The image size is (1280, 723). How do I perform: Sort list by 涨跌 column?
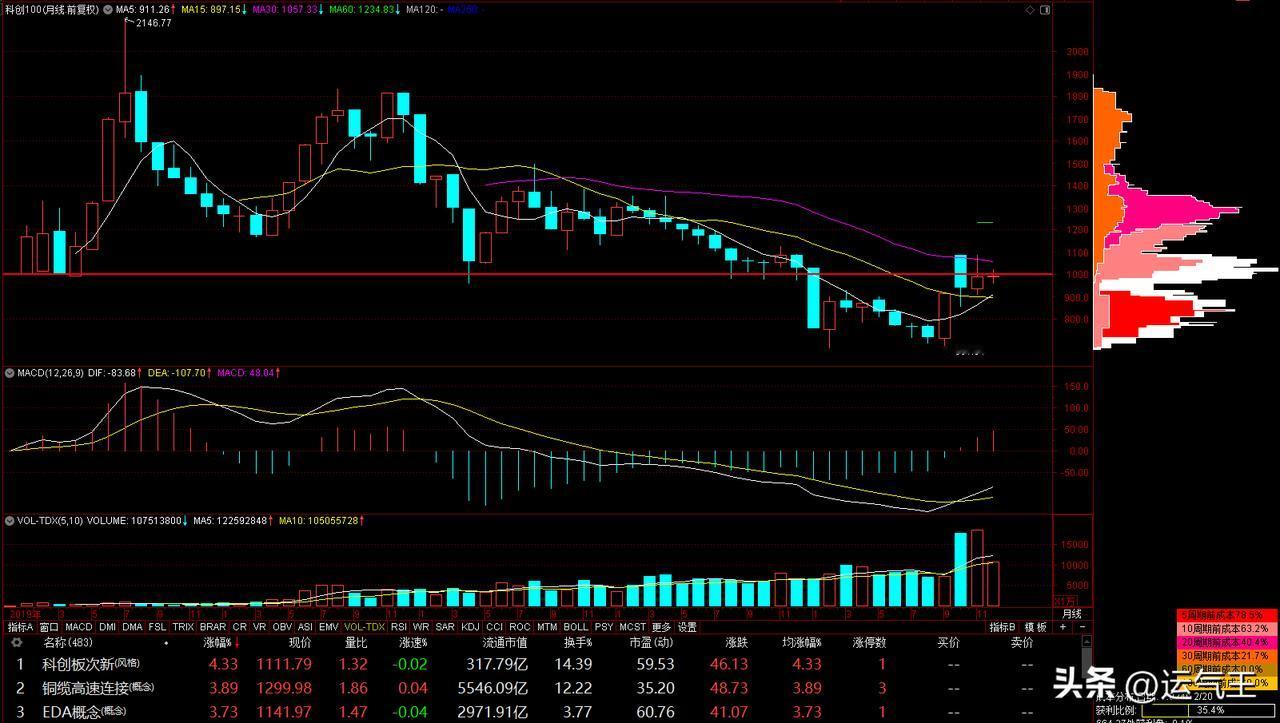pos(736,642)
